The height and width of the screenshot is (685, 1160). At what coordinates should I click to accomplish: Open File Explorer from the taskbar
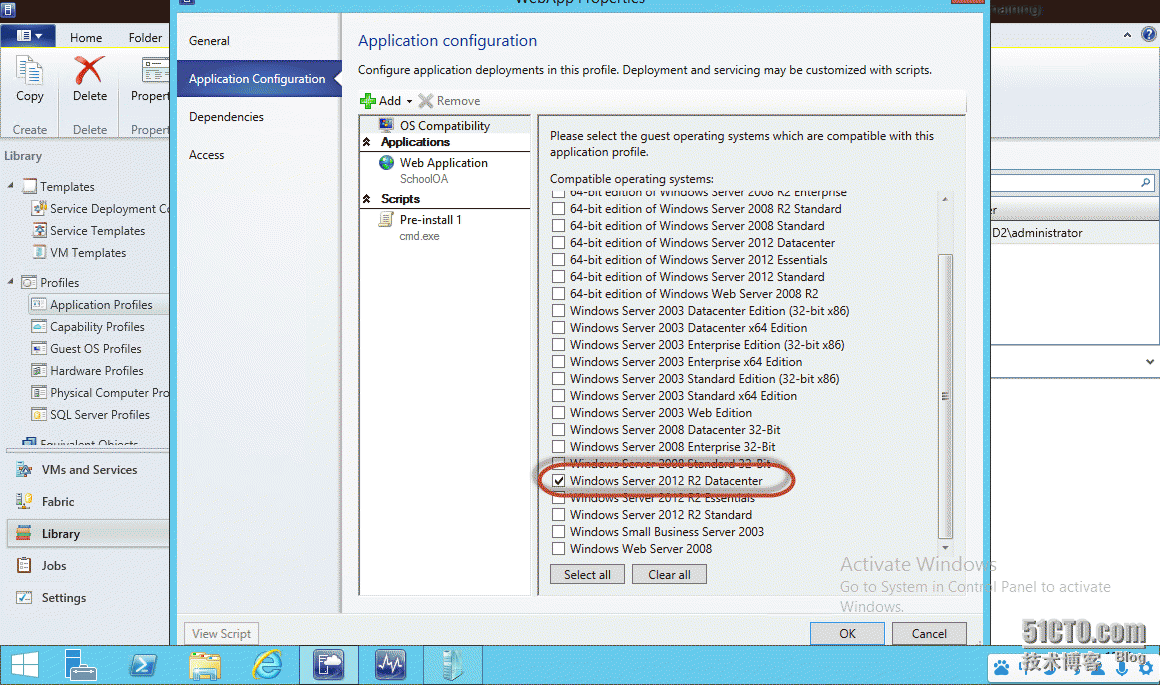205,665
